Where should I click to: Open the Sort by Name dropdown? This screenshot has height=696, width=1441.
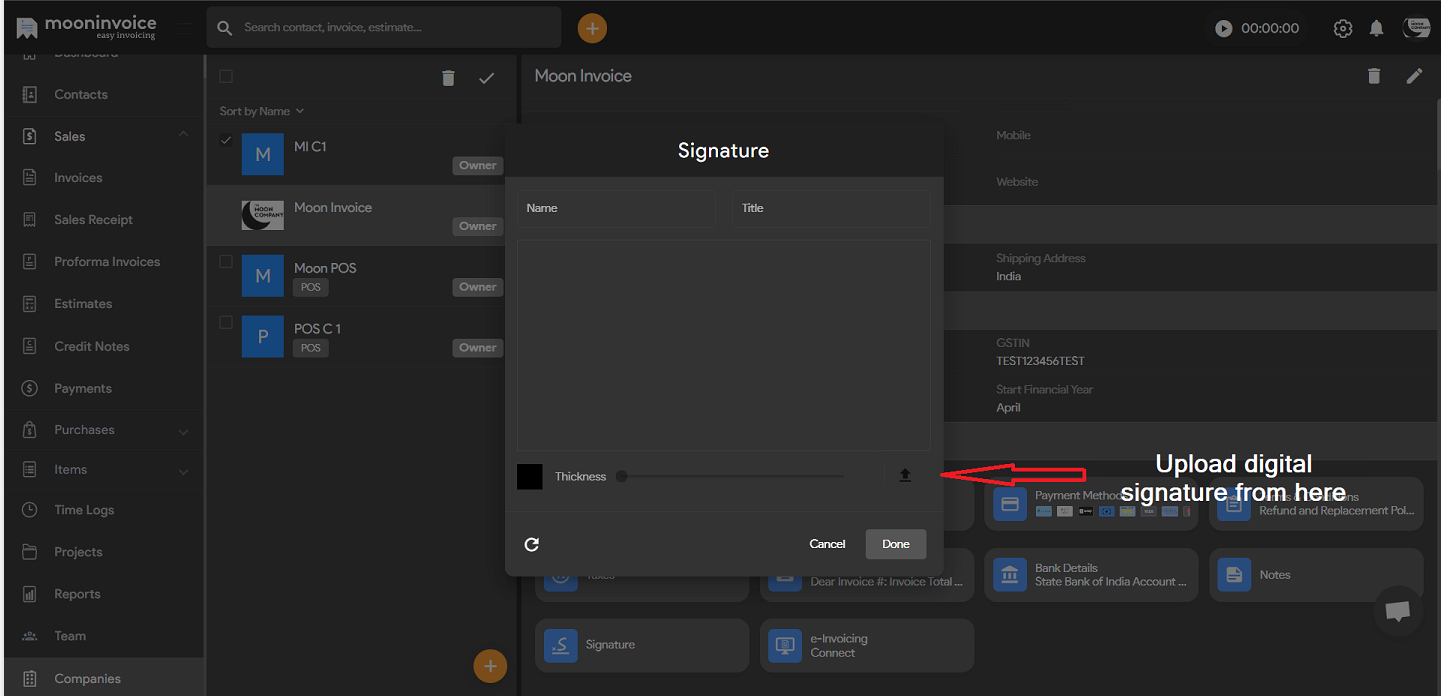[x=262, y=111]
